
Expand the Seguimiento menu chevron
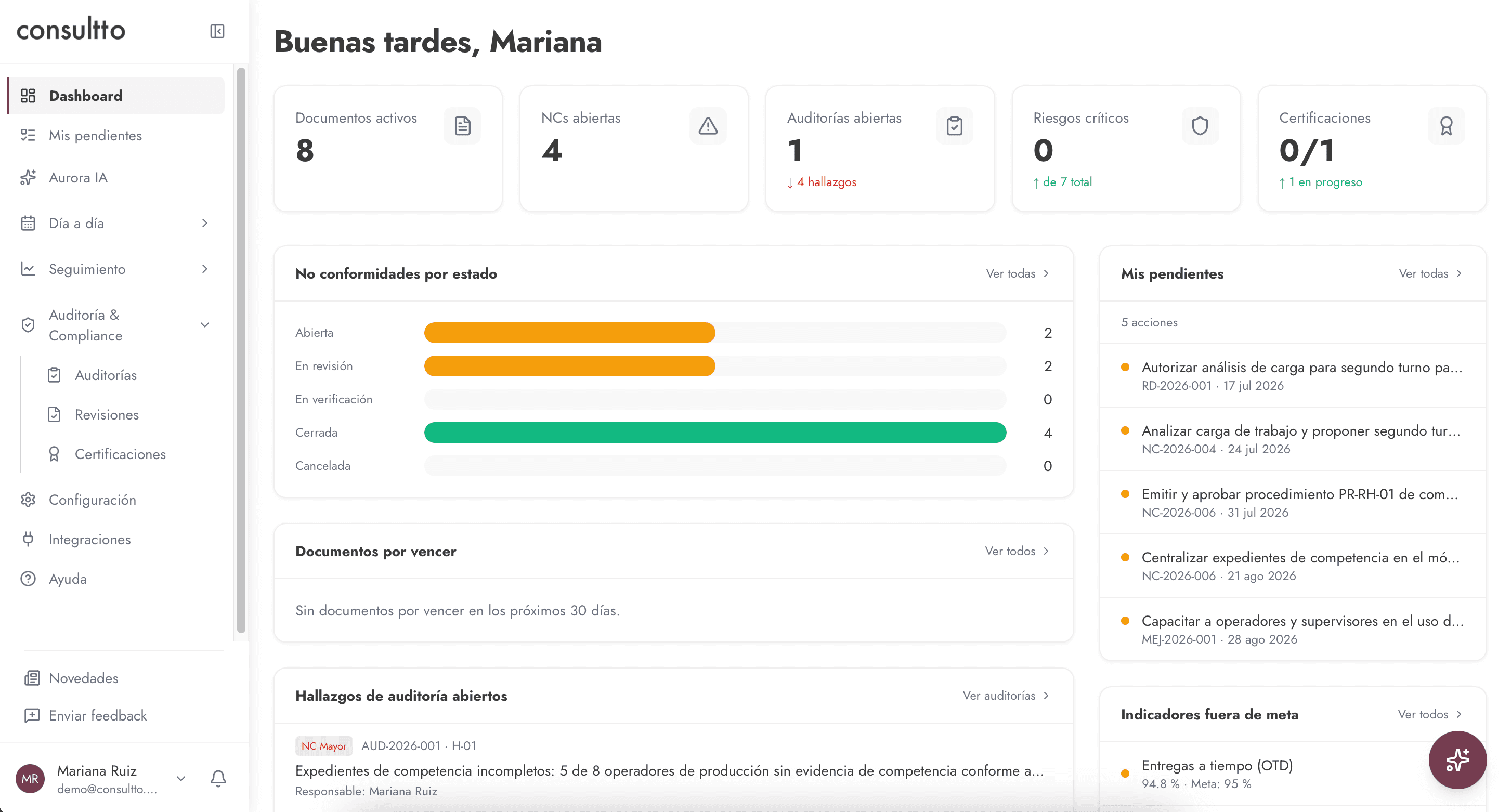(x=205, y=269)
